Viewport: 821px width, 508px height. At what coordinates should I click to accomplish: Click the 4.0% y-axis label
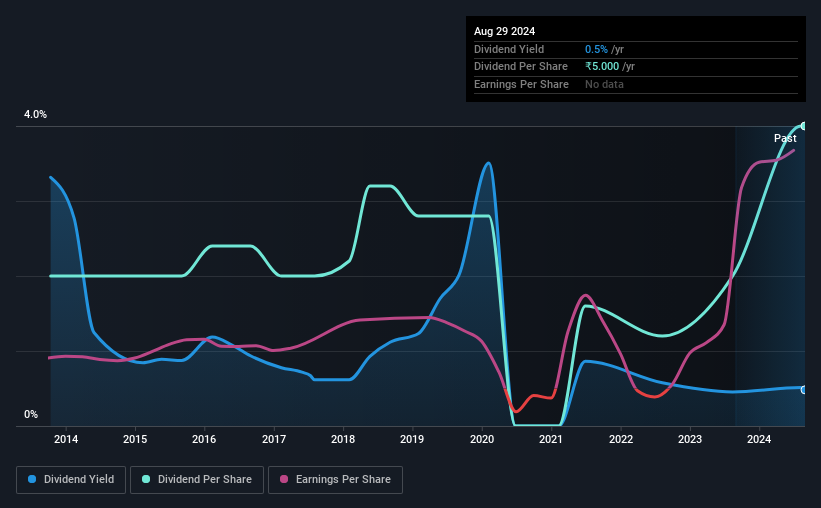tap(35, 114)
